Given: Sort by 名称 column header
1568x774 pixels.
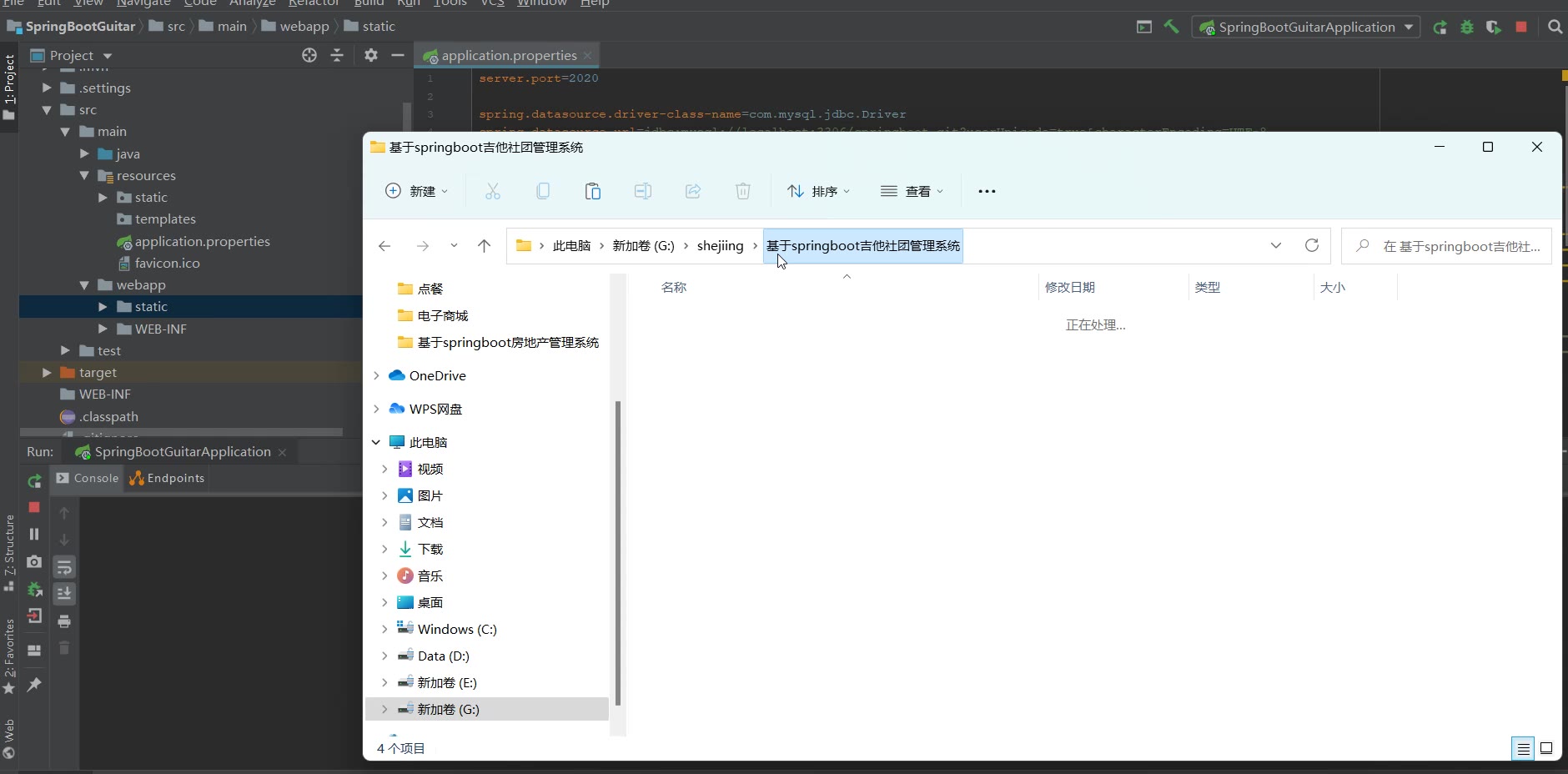Looking at the screenshot, I should click(674, 287).
